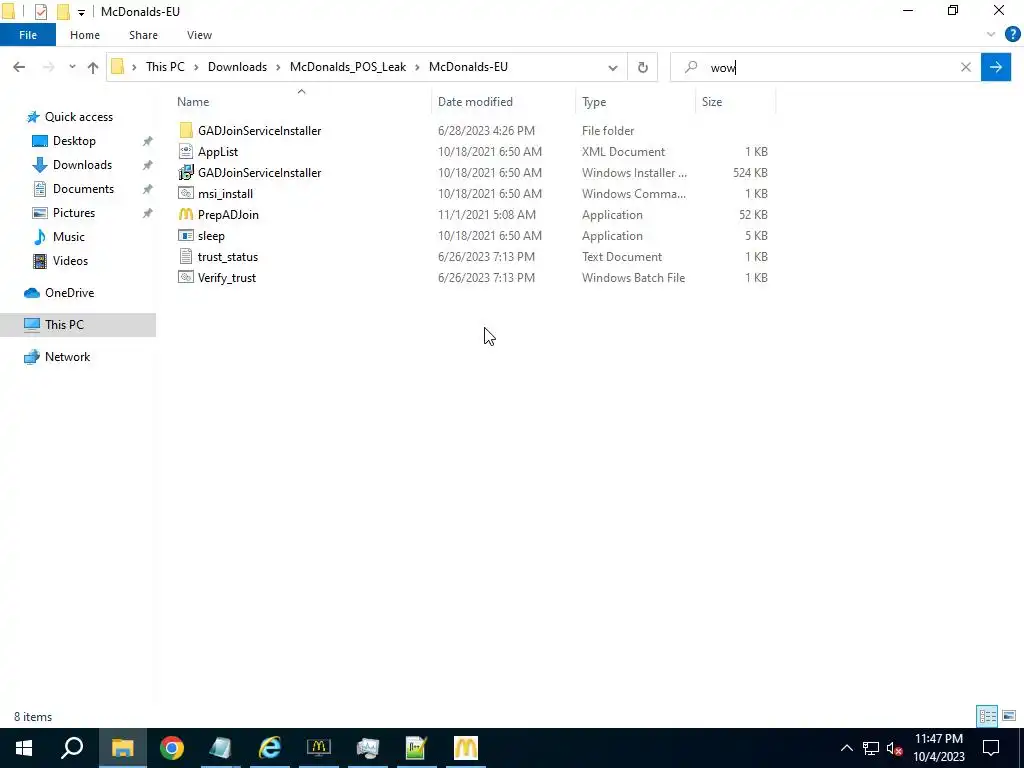The height and width of the screenshot is (768, 1024).
Task: Run the search with the arrow button
Action: [x=996, y=67]
